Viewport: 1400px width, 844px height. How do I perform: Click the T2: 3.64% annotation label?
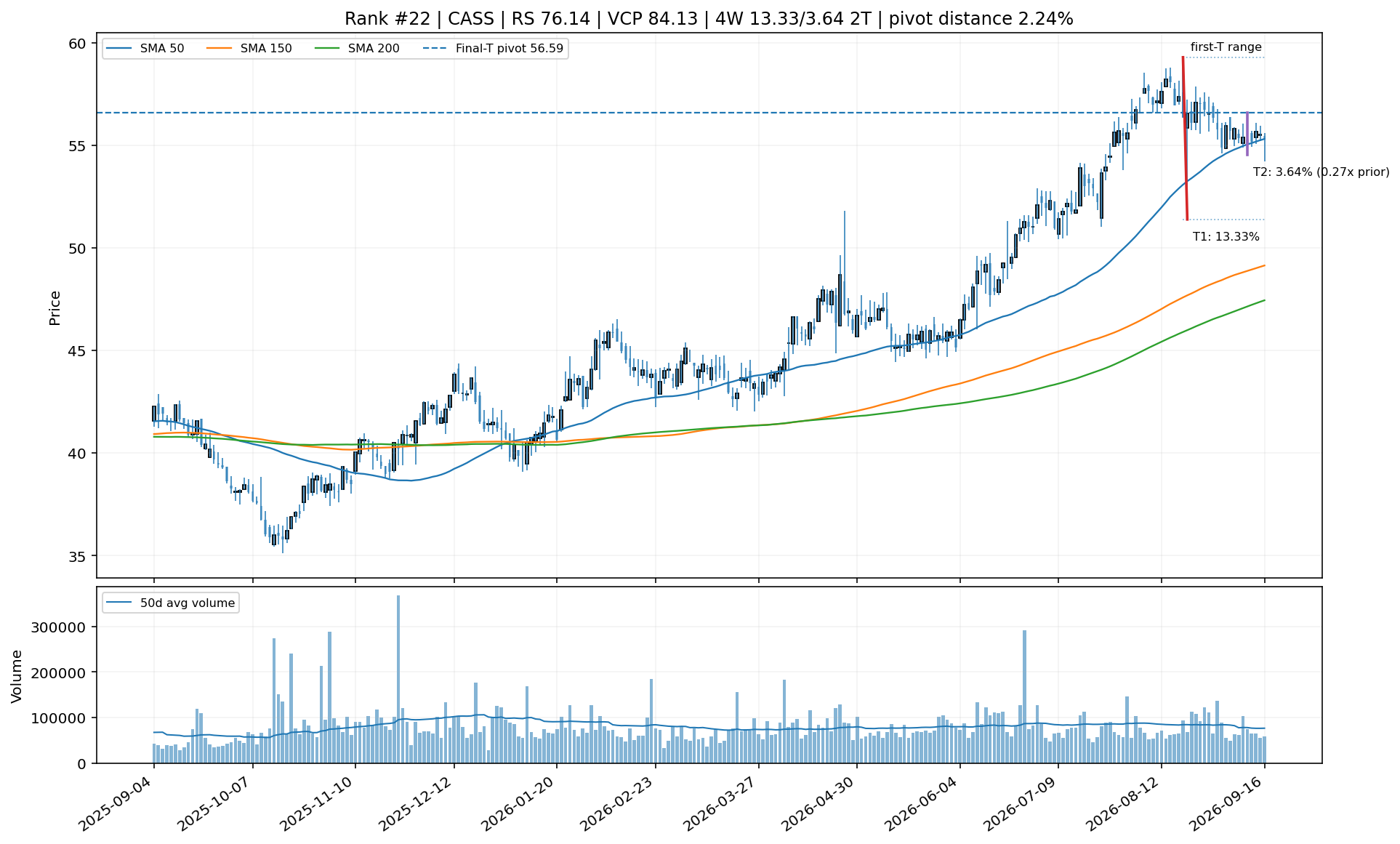[1321, 172]
